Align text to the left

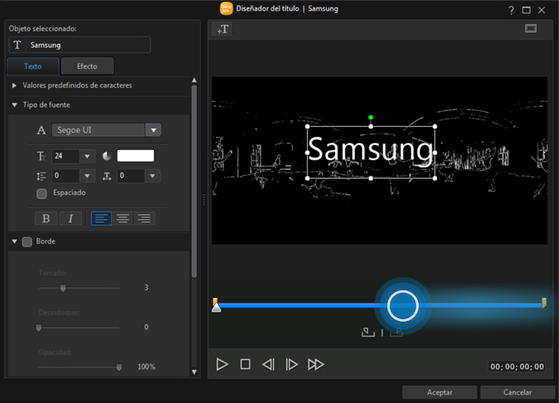coord(102,218)
